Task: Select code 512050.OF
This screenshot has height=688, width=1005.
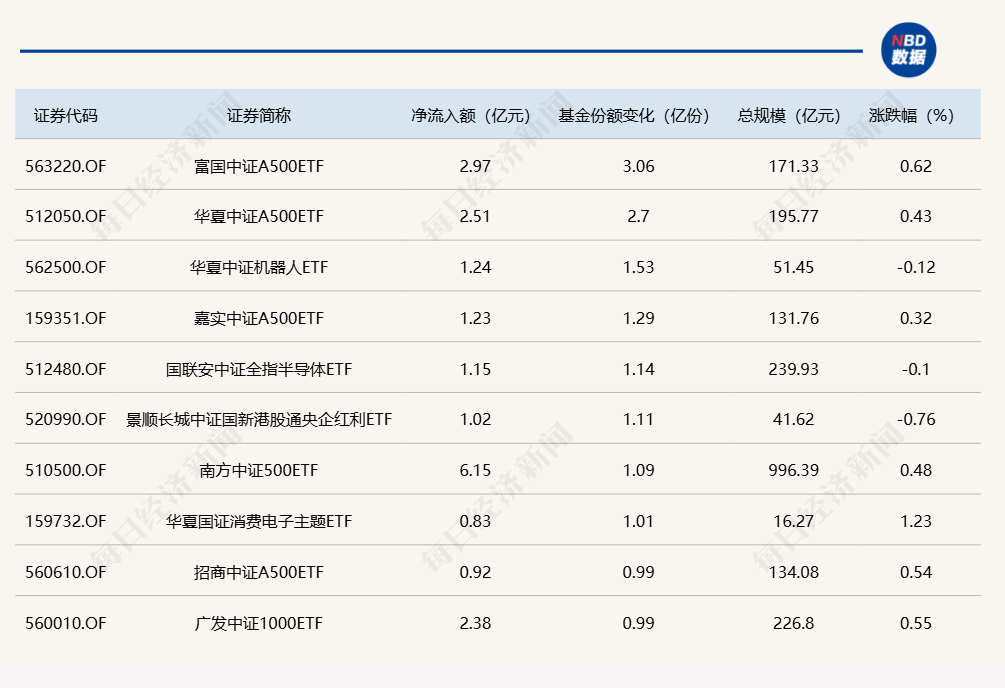Action: pos(65,216)
